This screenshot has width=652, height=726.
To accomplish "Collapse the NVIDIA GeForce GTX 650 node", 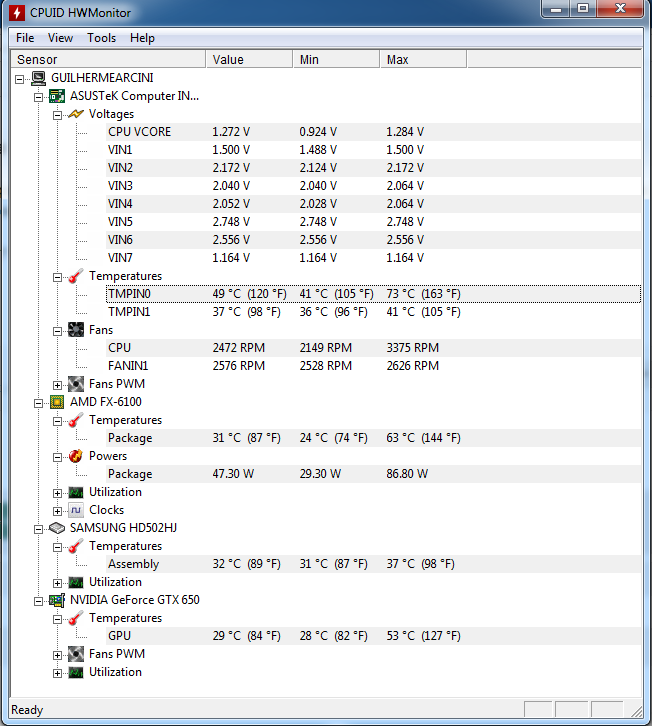I will point(38,601).
